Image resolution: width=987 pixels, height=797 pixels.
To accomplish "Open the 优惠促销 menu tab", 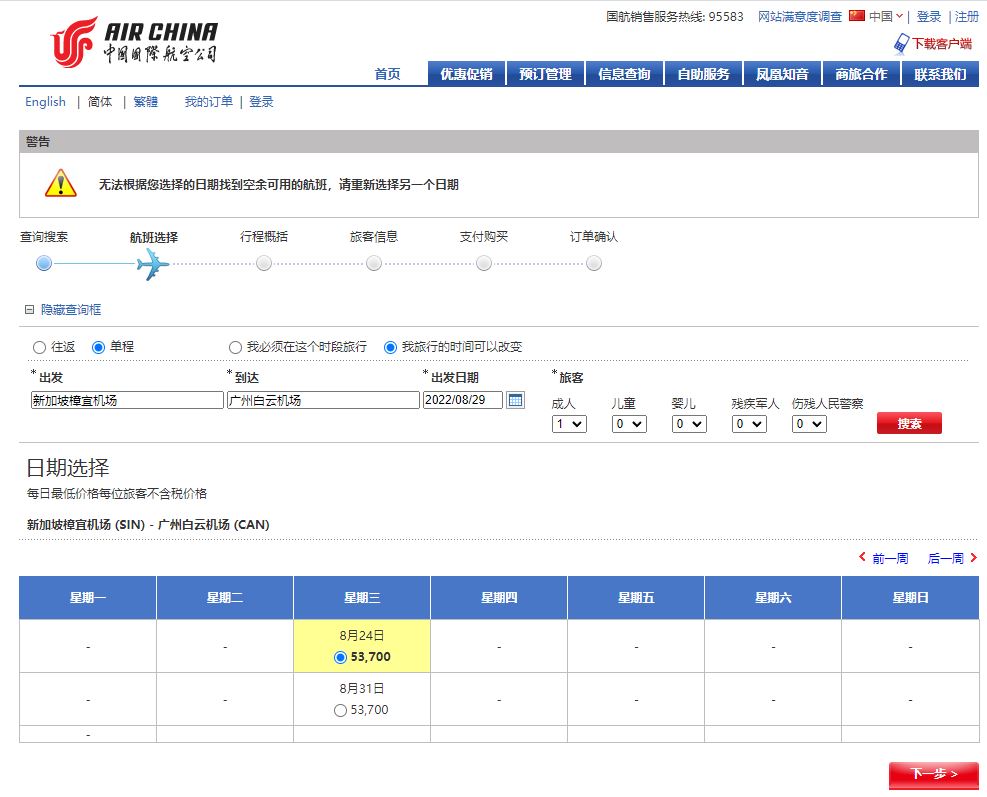I will click(466, 74).
